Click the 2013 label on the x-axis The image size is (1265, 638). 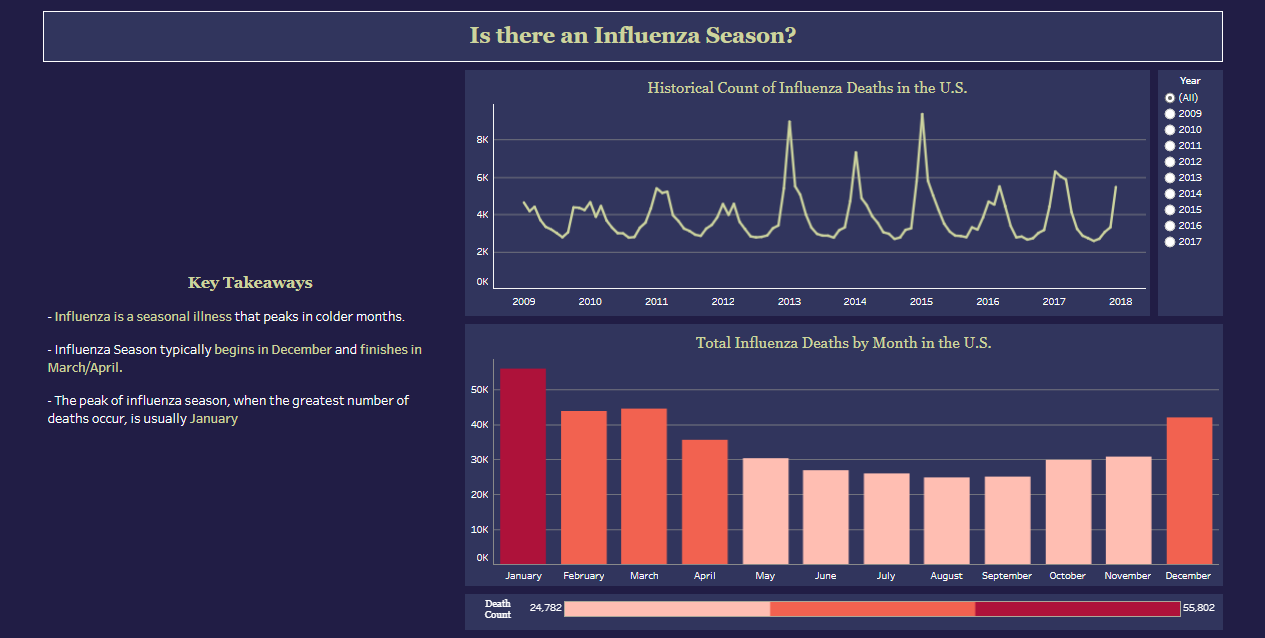[x=789, y=301]
